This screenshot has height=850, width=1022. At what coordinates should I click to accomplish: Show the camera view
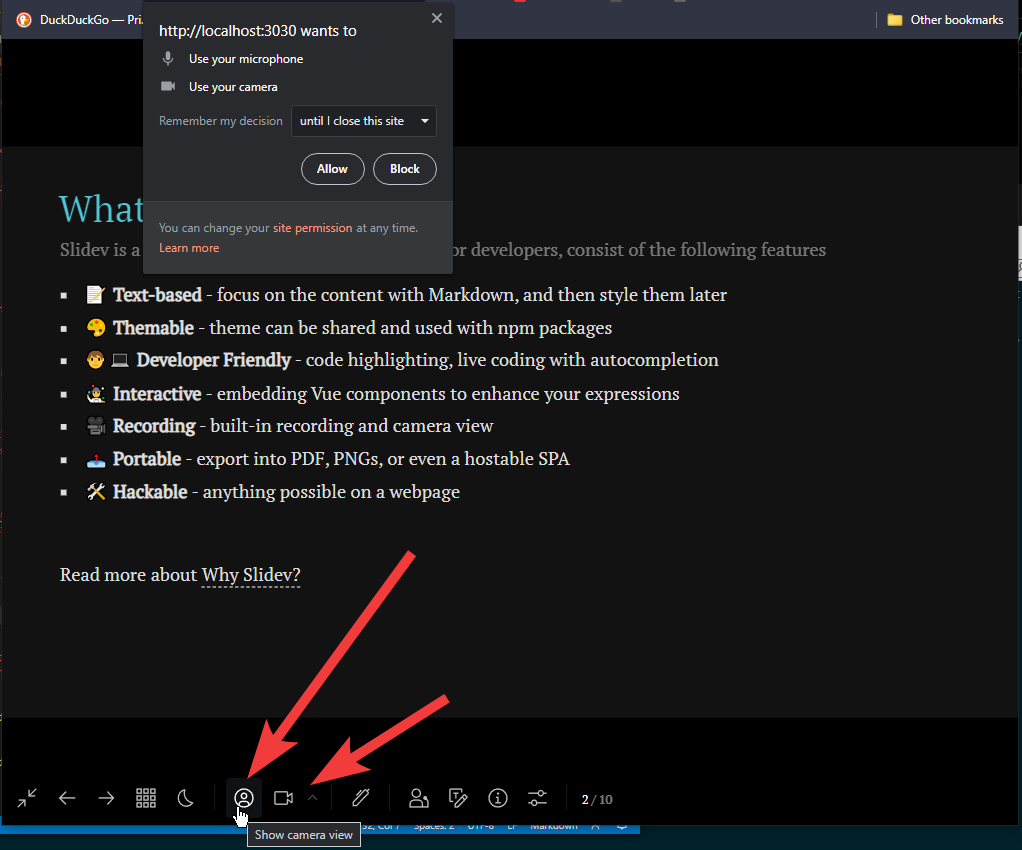(244, 798)
